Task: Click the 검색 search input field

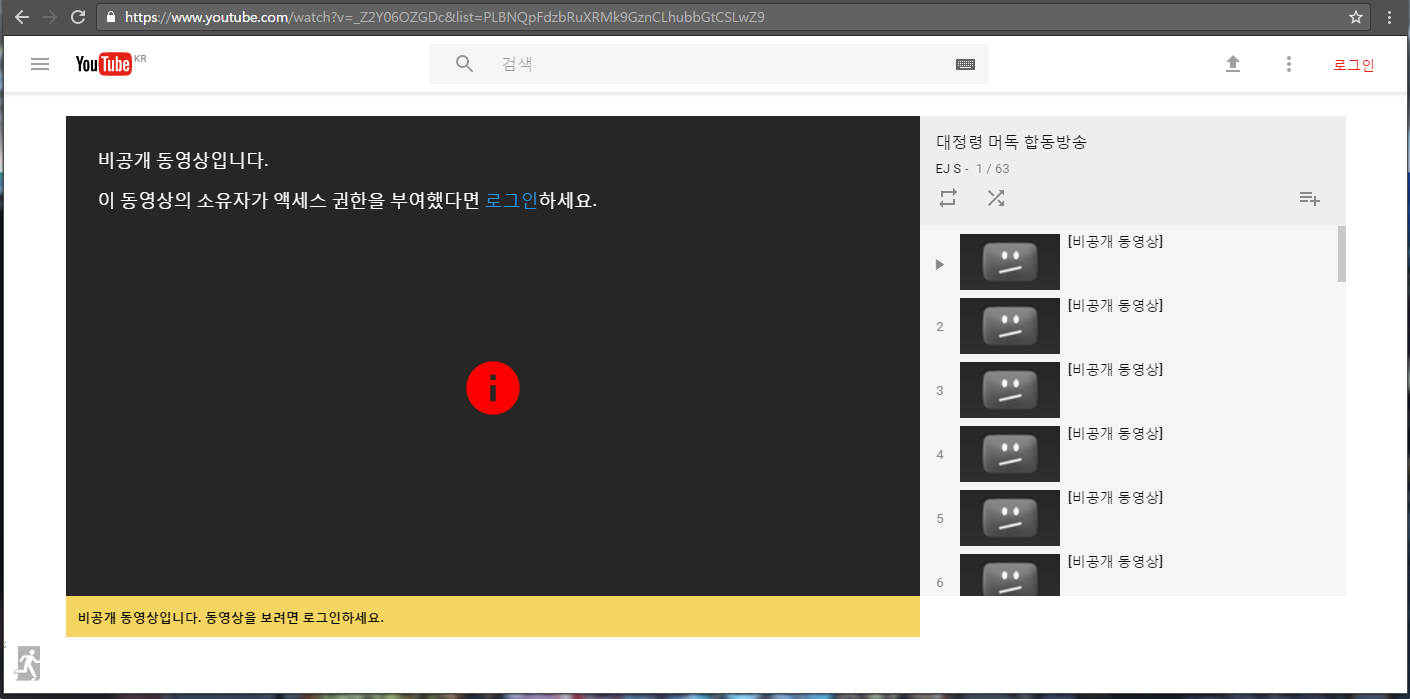Action: coord(720,64)
